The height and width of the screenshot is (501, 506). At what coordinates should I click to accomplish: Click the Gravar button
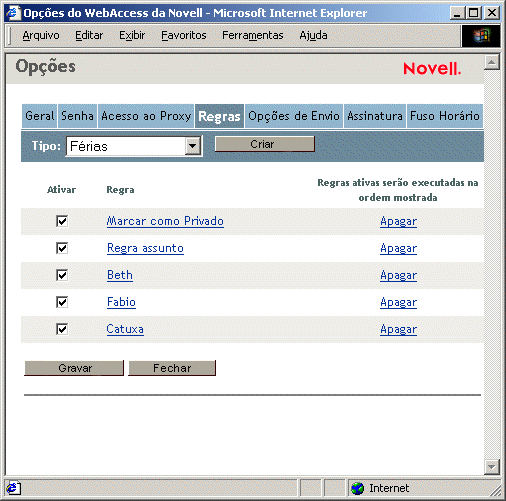tap(74, 368)
